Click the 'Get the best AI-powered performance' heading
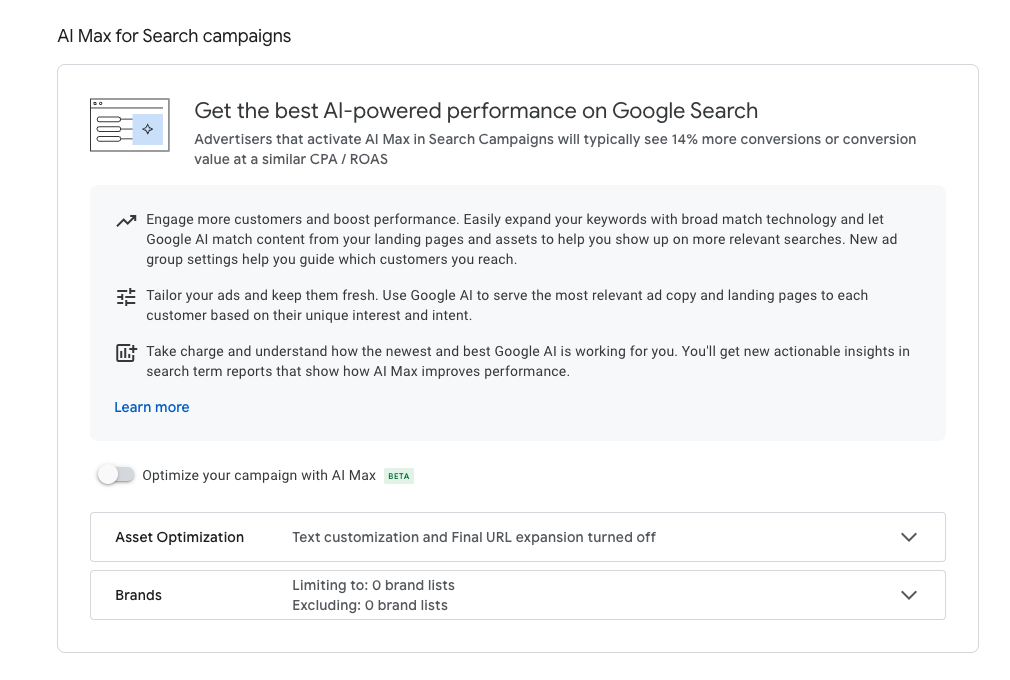 point(476,111)
